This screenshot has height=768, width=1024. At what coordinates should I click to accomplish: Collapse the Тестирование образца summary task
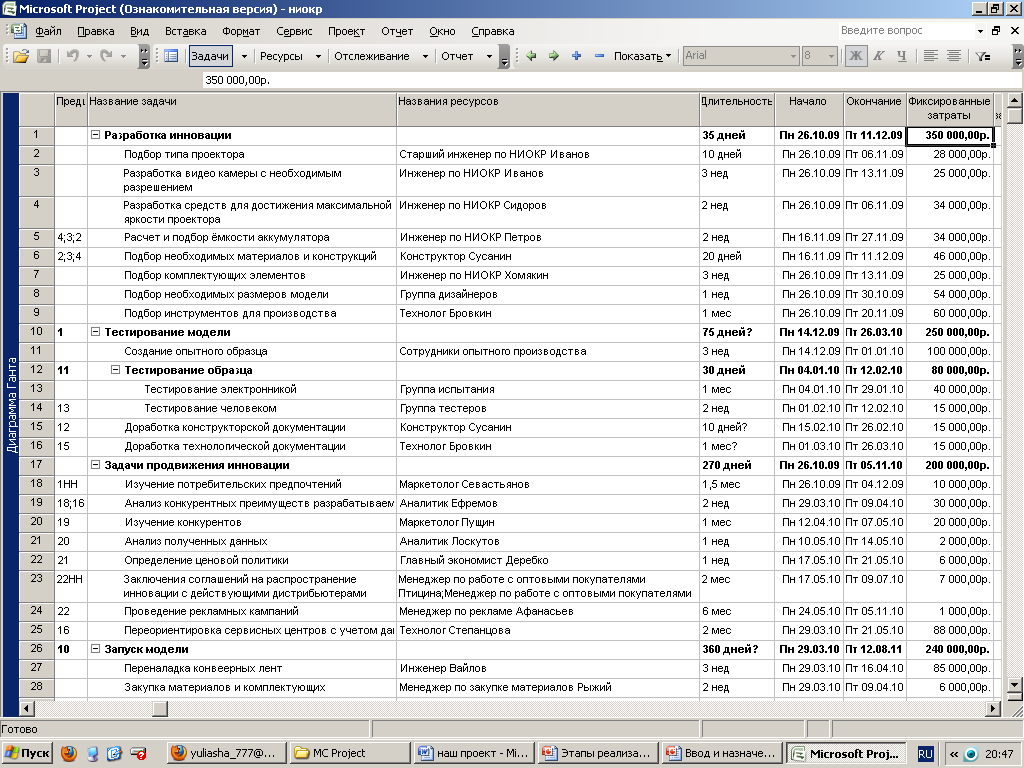tap(116, 370)
